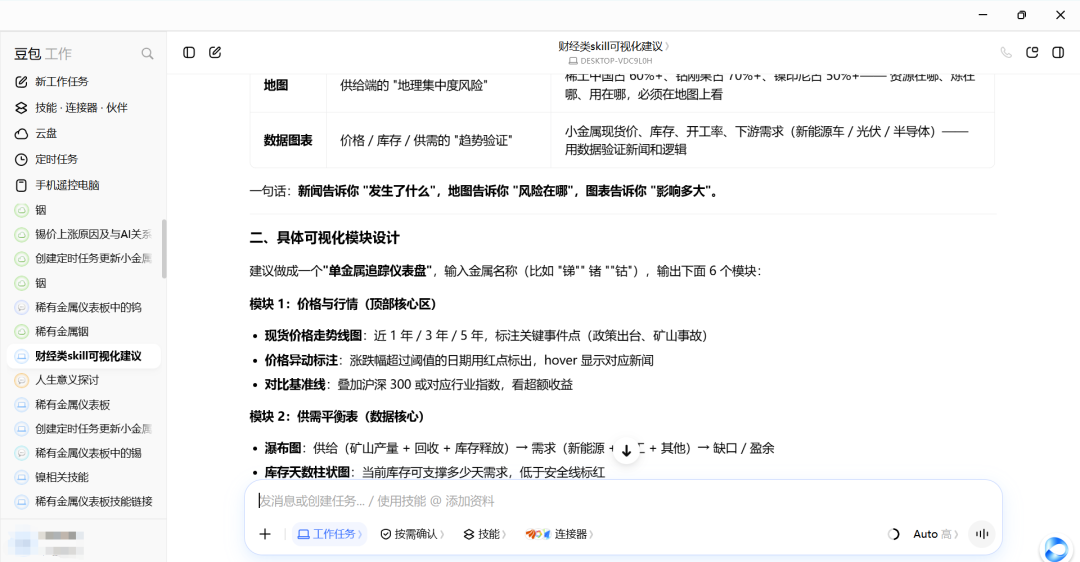This screenshot has width=1080, height=562.
Task: Open 技能 · 连接器 · 伙伴 page
Action: tap(83, 107)
